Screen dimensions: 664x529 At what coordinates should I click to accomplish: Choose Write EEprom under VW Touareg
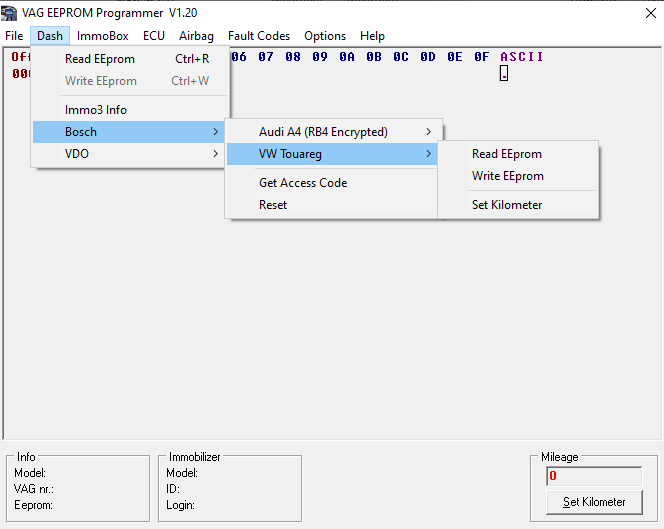[x=518, y=176]
